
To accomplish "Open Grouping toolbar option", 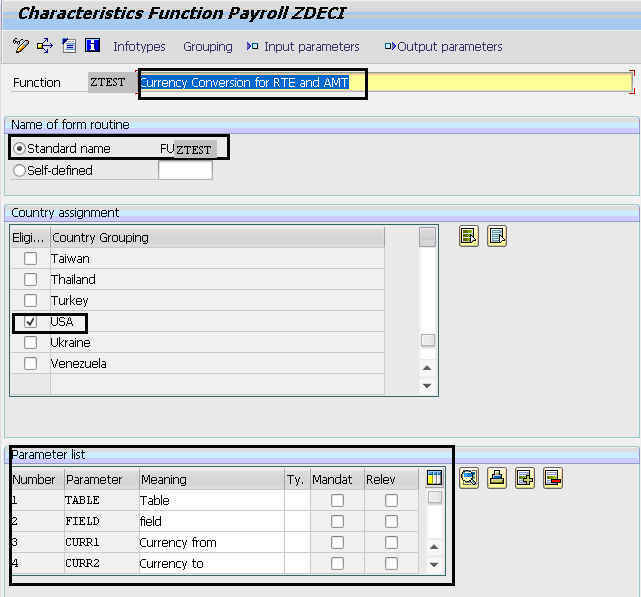I will tap(208, 47).
